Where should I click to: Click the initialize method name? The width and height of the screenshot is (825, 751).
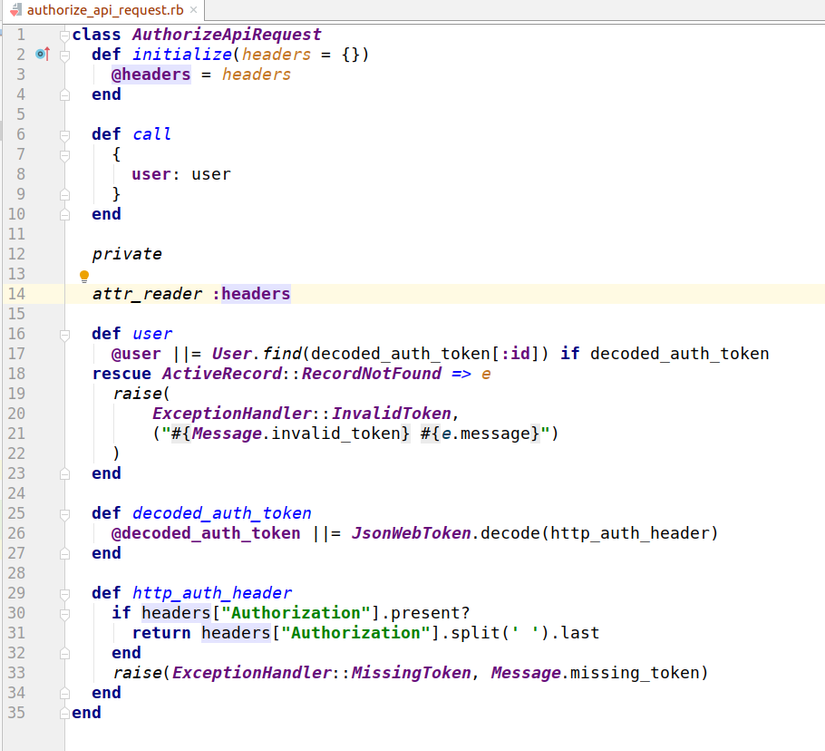tap(182, 55)
